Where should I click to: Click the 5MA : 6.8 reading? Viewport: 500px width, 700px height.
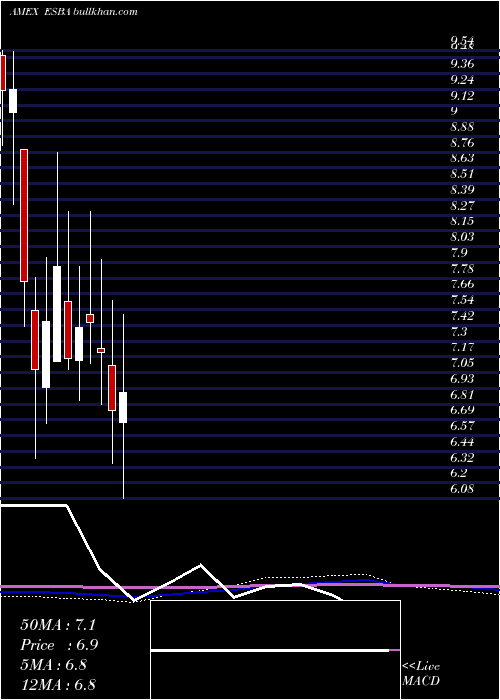(54, 665)
